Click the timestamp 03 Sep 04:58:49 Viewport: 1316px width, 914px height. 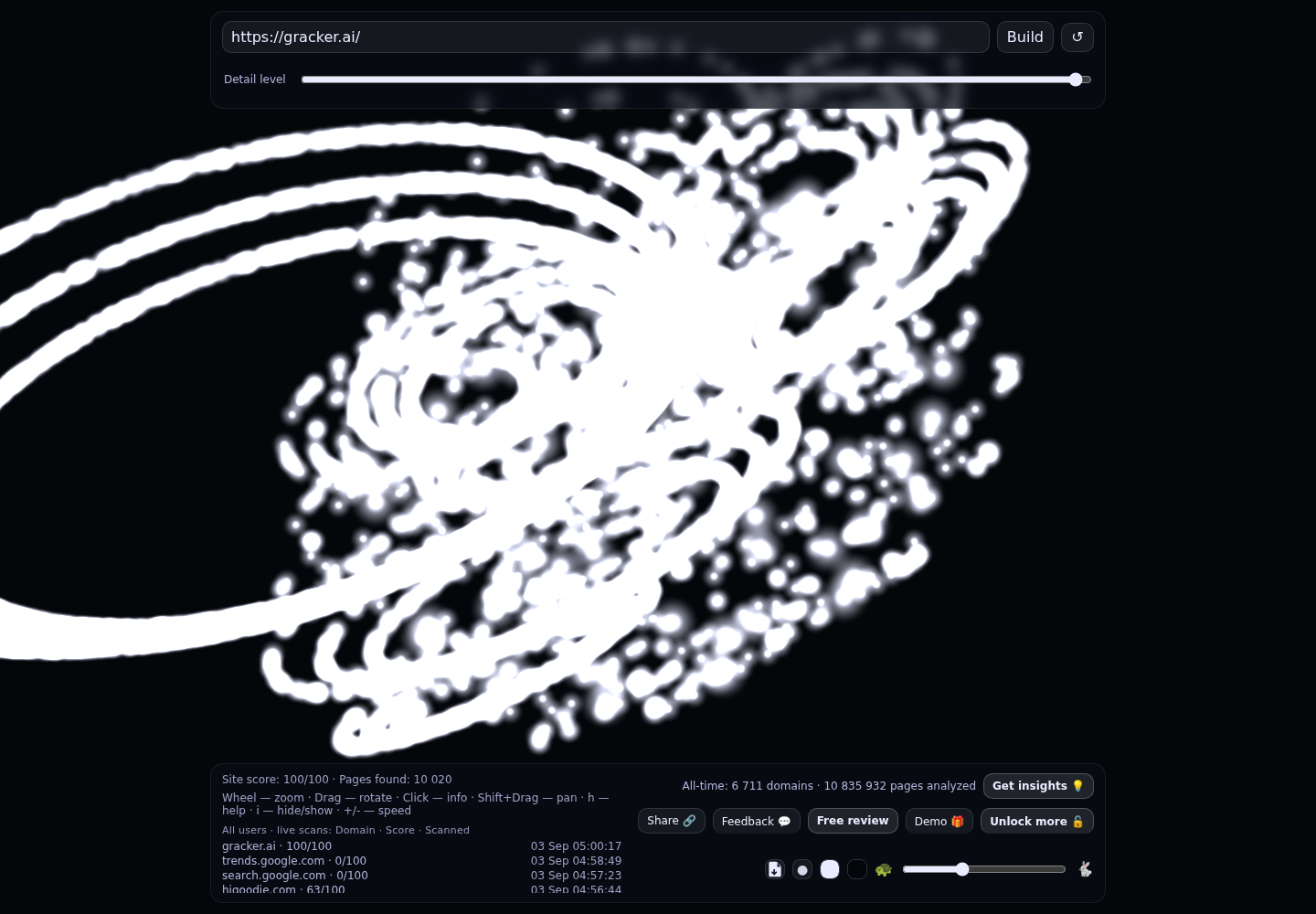pyautogui.click(x=576, y=861)
